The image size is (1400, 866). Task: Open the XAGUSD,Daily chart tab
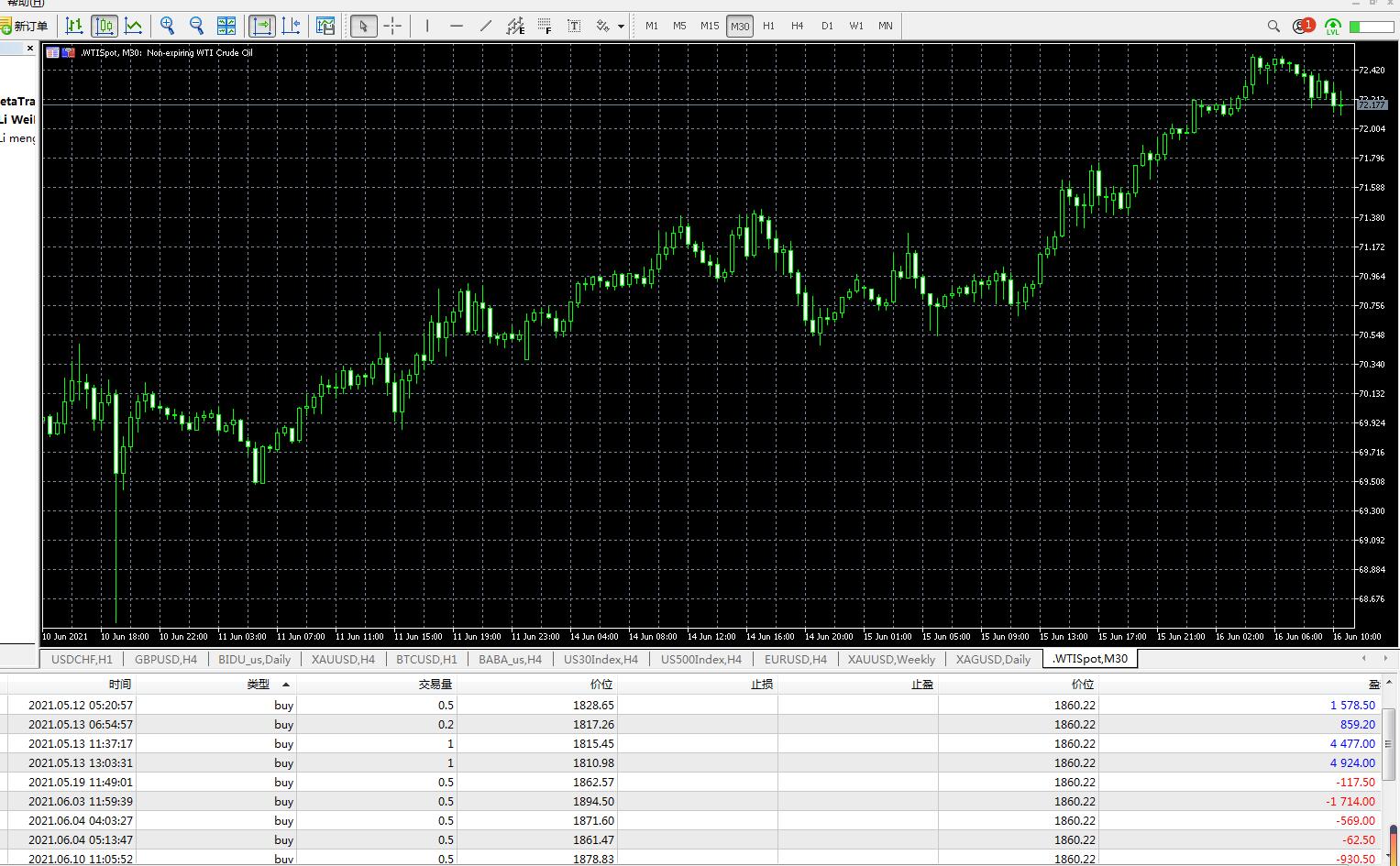(x=993, y=659)
